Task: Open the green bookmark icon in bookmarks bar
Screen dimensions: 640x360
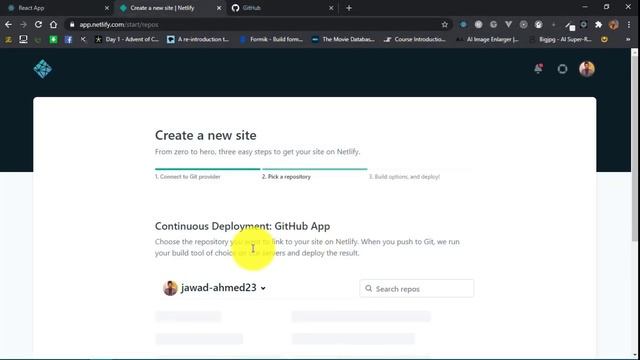Action: tap(53, 40)
